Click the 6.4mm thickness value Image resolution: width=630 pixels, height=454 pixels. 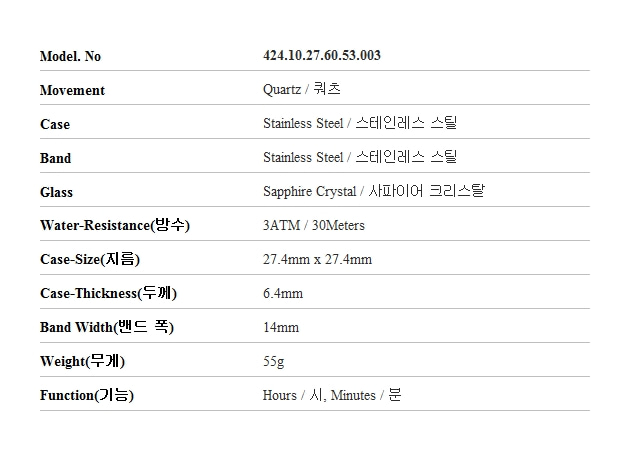click(283, 294)
